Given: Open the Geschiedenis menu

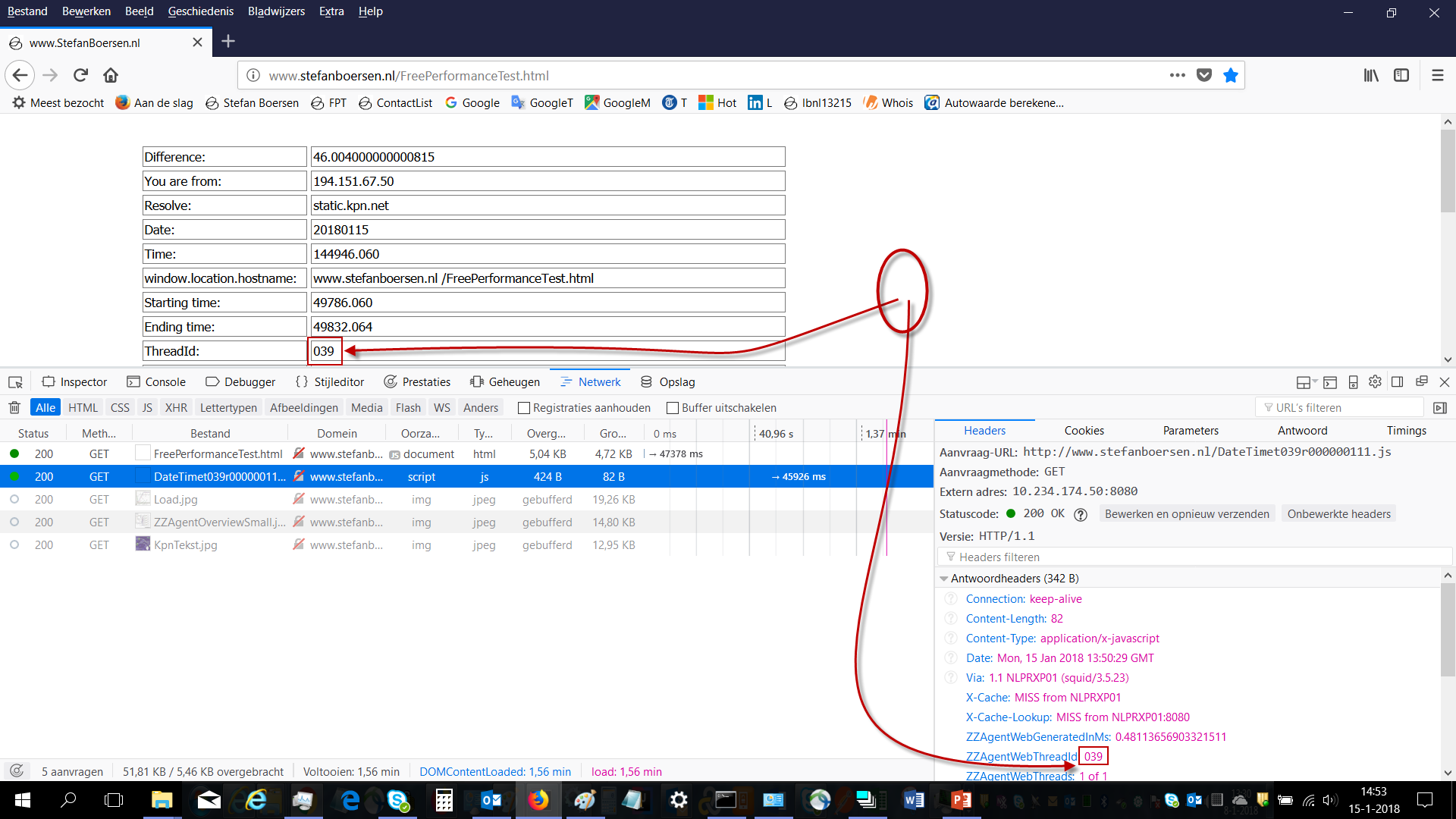Looking at the screenshot, I should (x=200, y=11).
